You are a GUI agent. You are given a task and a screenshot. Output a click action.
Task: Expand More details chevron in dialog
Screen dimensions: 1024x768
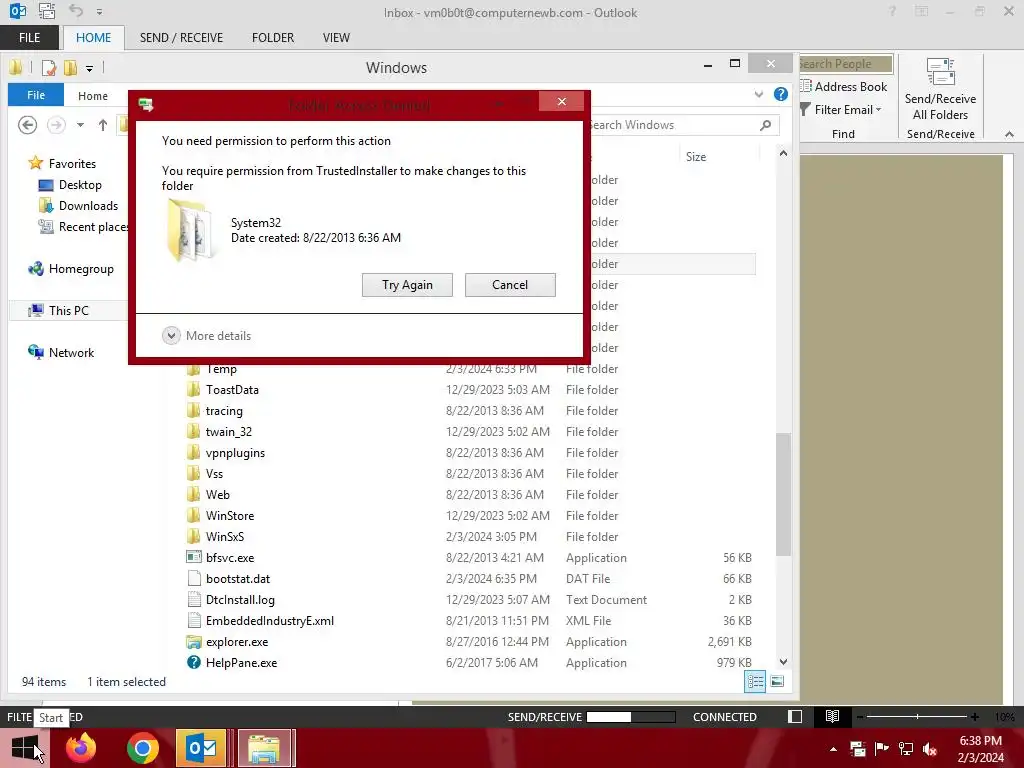(x=171, y=336)
